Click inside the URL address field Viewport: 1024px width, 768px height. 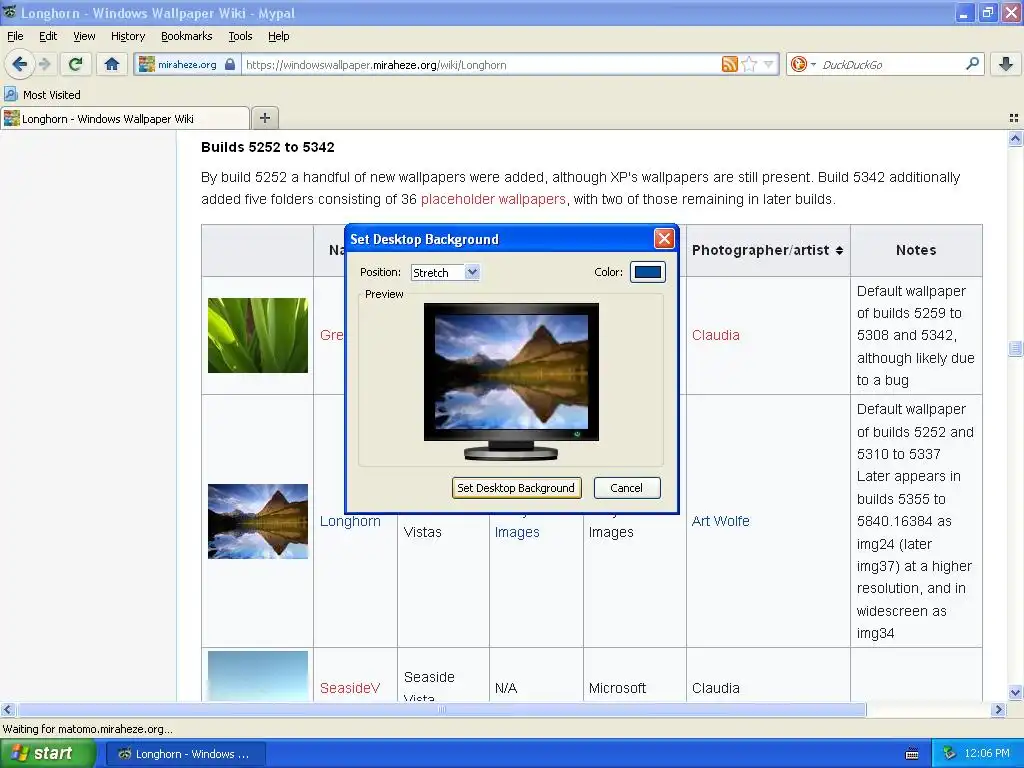[480, 65]
